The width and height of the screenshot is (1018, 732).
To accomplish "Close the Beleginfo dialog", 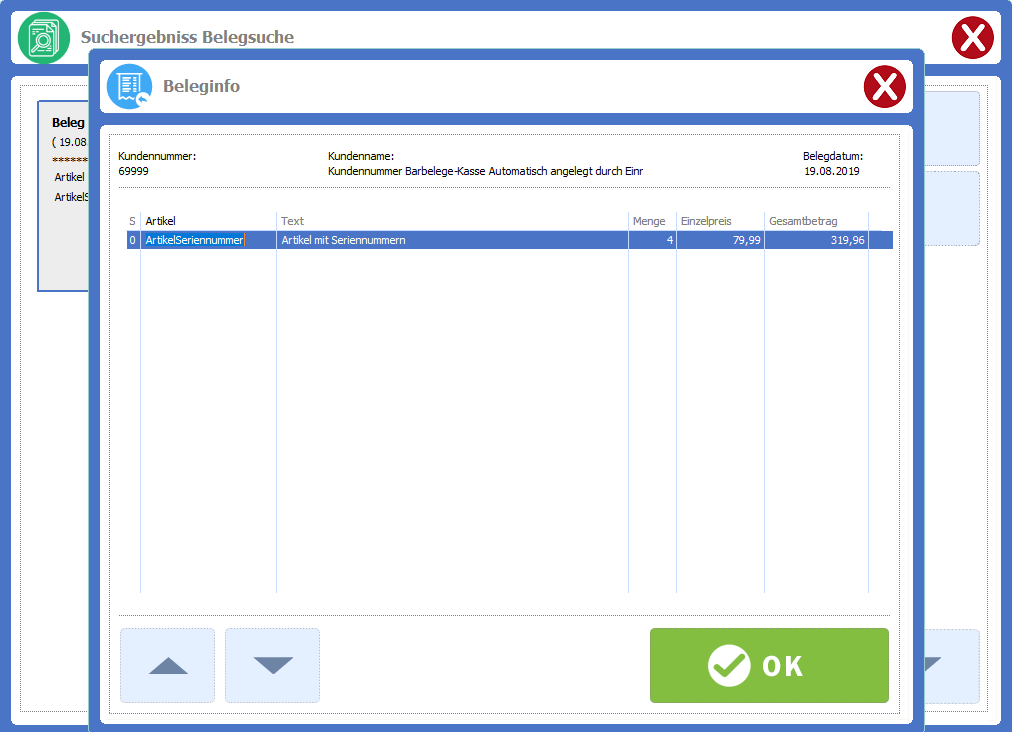I will click(884, 87).
